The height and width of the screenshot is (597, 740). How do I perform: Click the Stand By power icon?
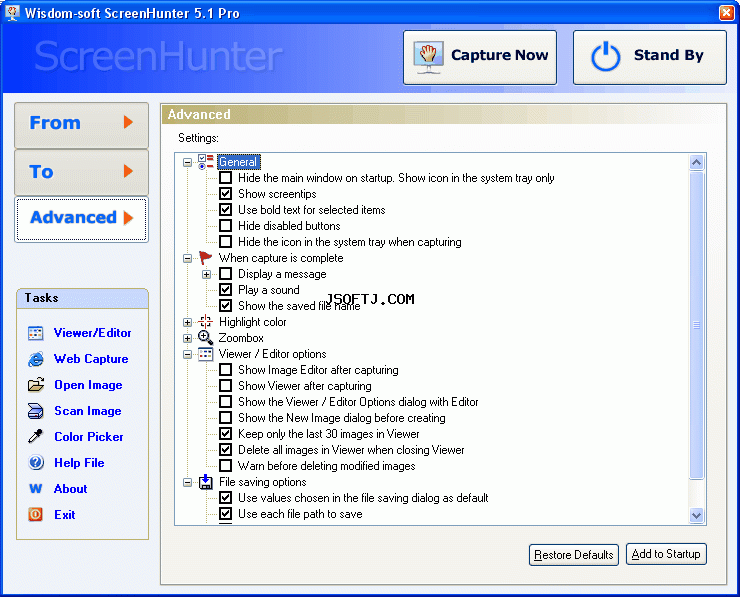[605, 57]
